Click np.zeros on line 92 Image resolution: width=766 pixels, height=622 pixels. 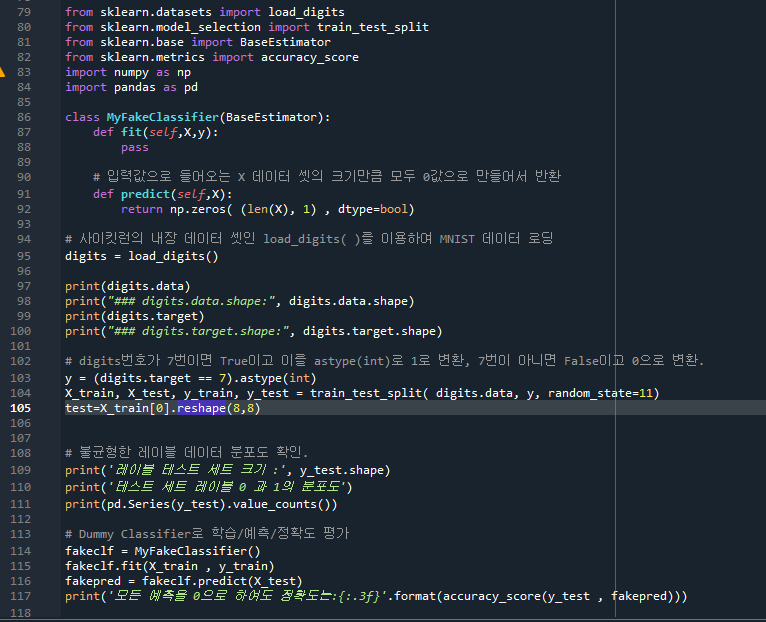coord(198,210)
